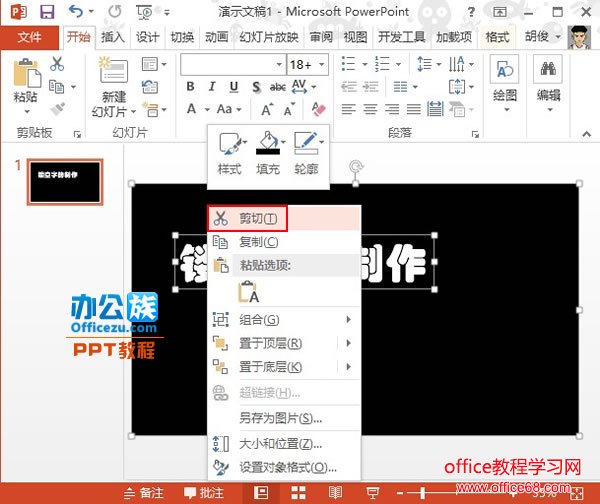This screenshot has height=504, width=600.
Task: Toggle Strikethrough abc formatting
Action: click(x=277, y=87)
